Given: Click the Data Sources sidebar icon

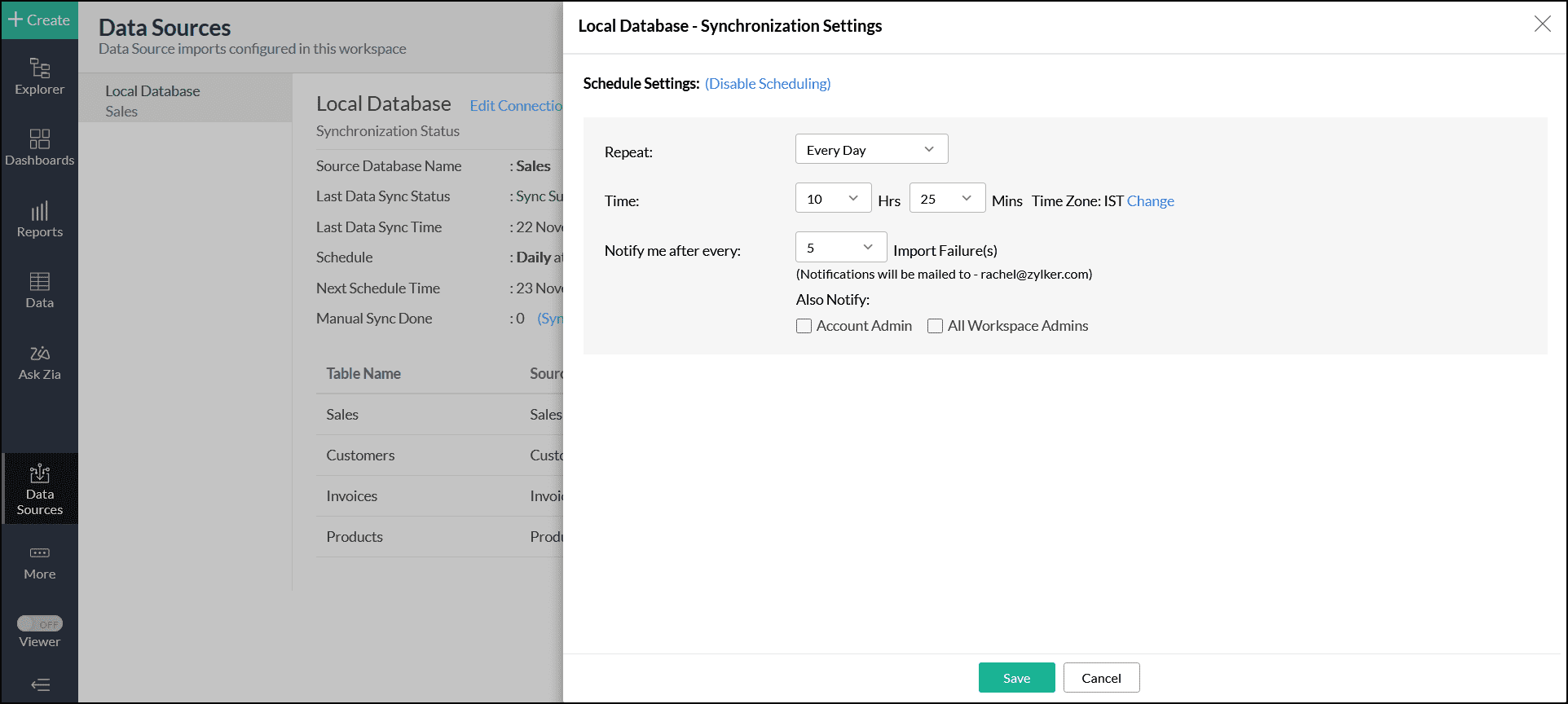Looking at the screenshot, I should [39, 489].
